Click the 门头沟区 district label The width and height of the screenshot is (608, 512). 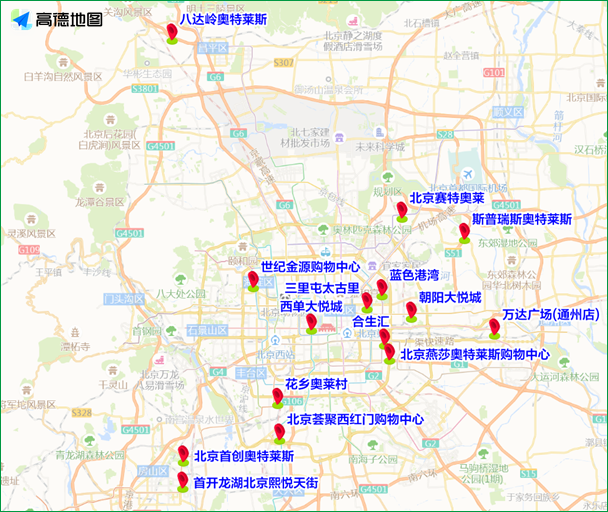point(124,299)
